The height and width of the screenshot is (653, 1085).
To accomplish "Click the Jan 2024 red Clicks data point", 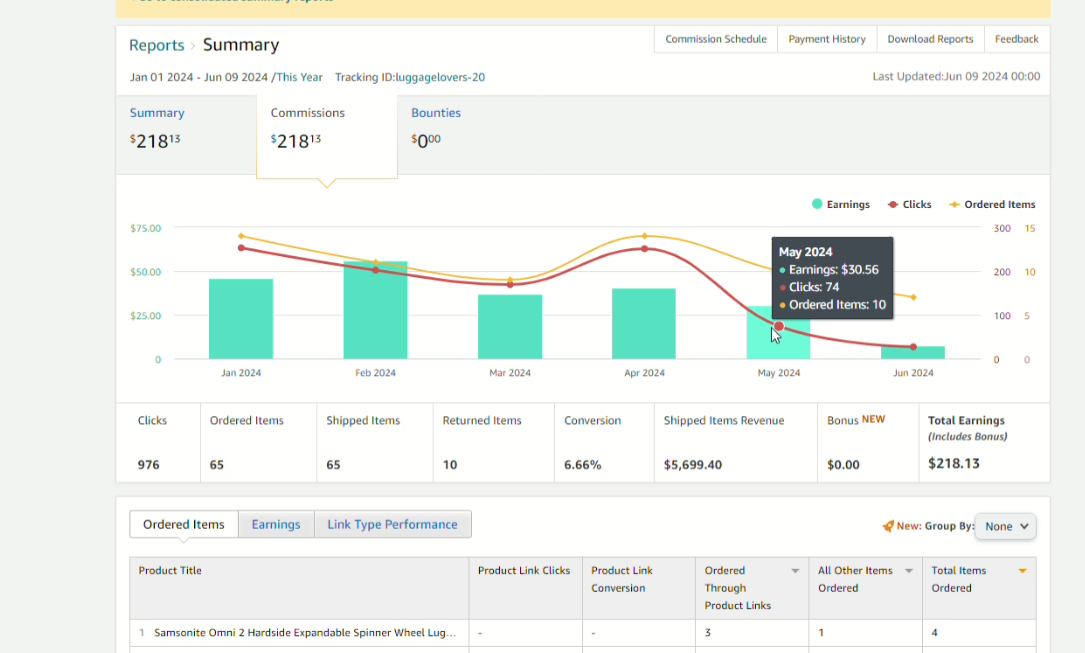I will [241, 248].
